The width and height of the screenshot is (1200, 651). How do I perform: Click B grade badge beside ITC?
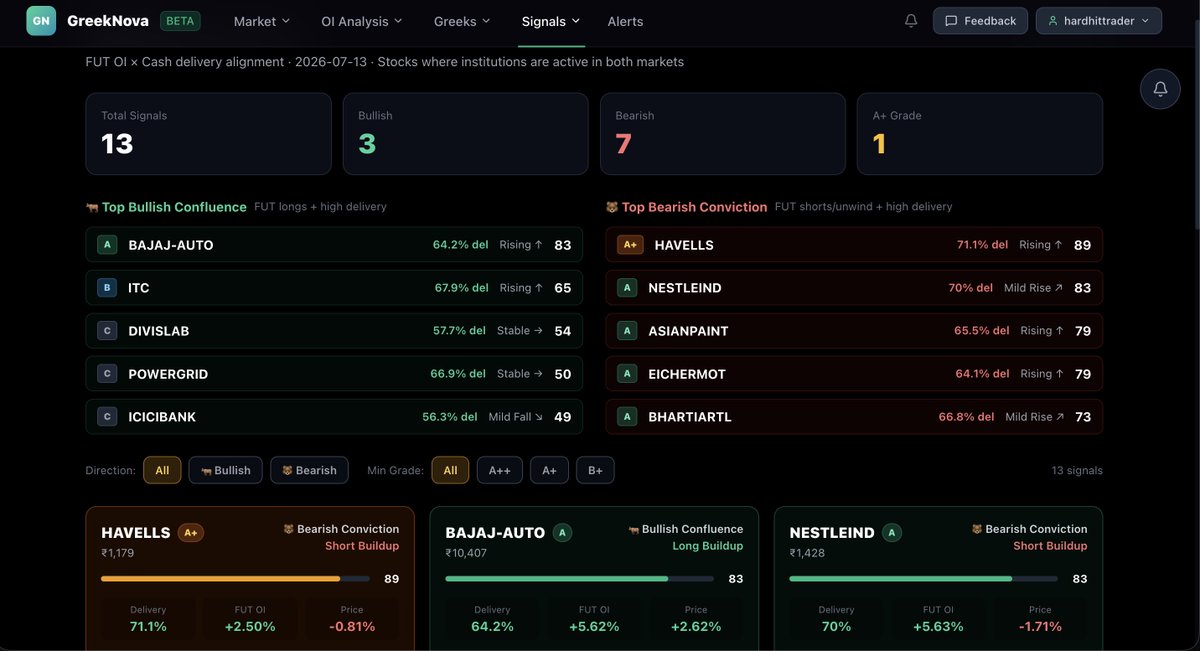(x=107, y=288)
